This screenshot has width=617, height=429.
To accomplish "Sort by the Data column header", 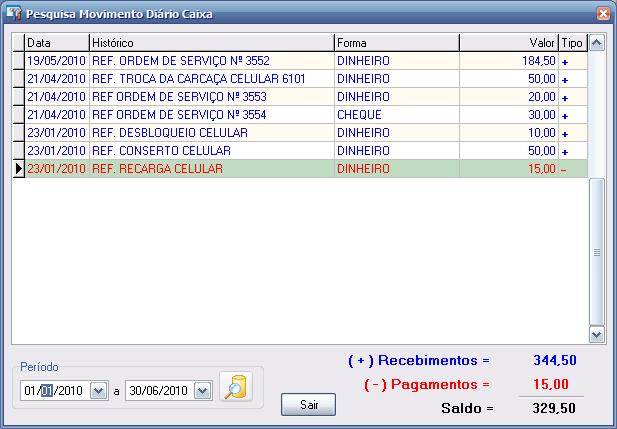I will click(x=55, y=43).
